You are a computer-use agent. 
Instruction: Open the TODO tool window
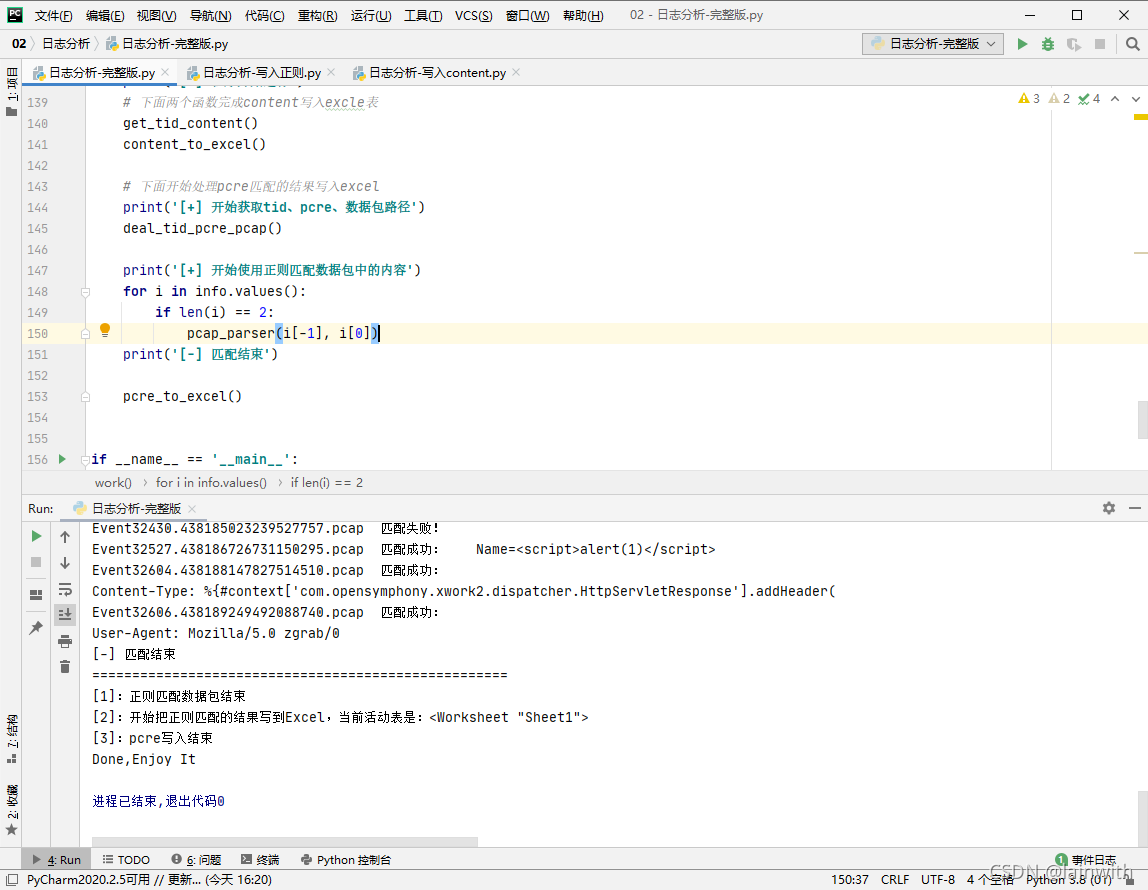pyautogui.click(x=126, y=859)
